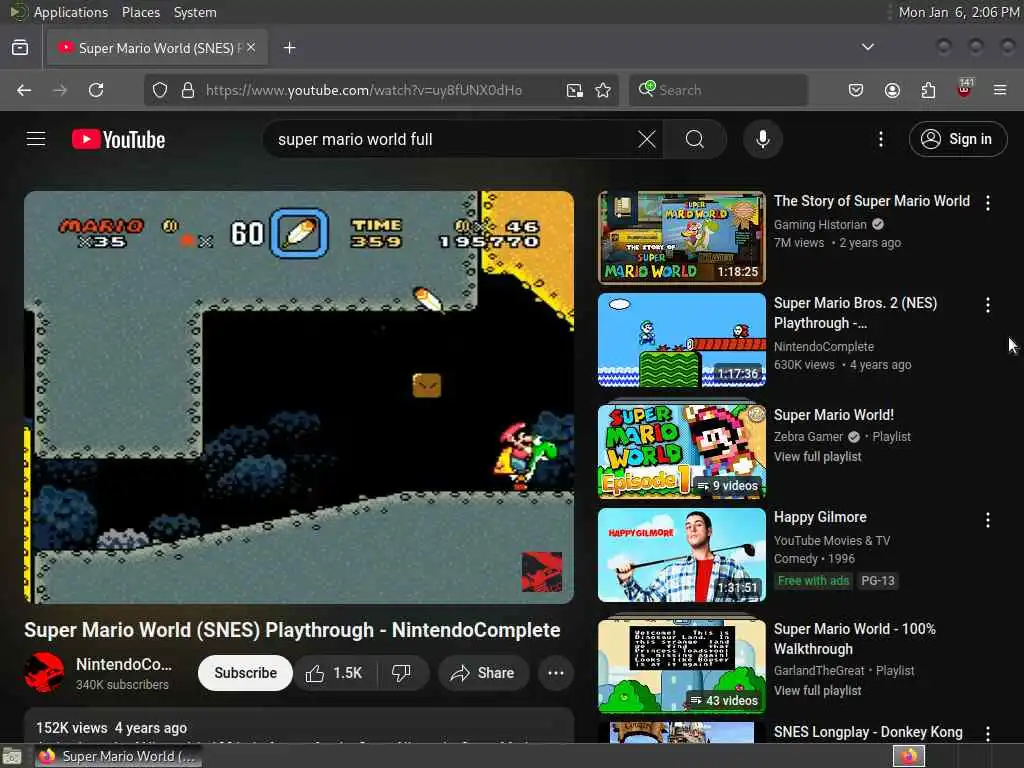Open Firefox View tab manager icon

20,48
